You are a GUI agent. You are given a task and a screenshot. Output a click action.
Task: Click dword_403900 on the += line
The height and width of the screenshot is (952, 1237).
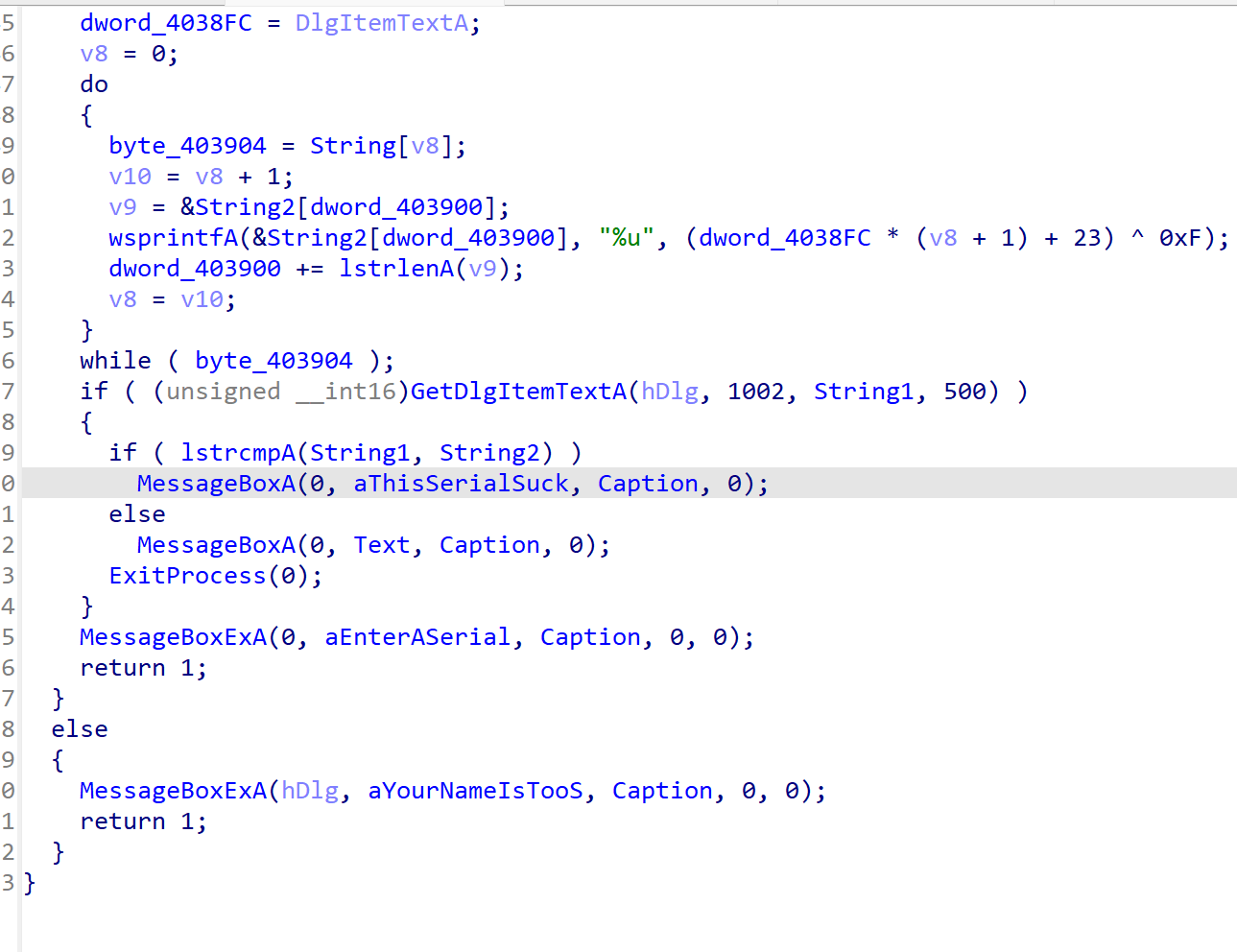click(x=195, y=269)
